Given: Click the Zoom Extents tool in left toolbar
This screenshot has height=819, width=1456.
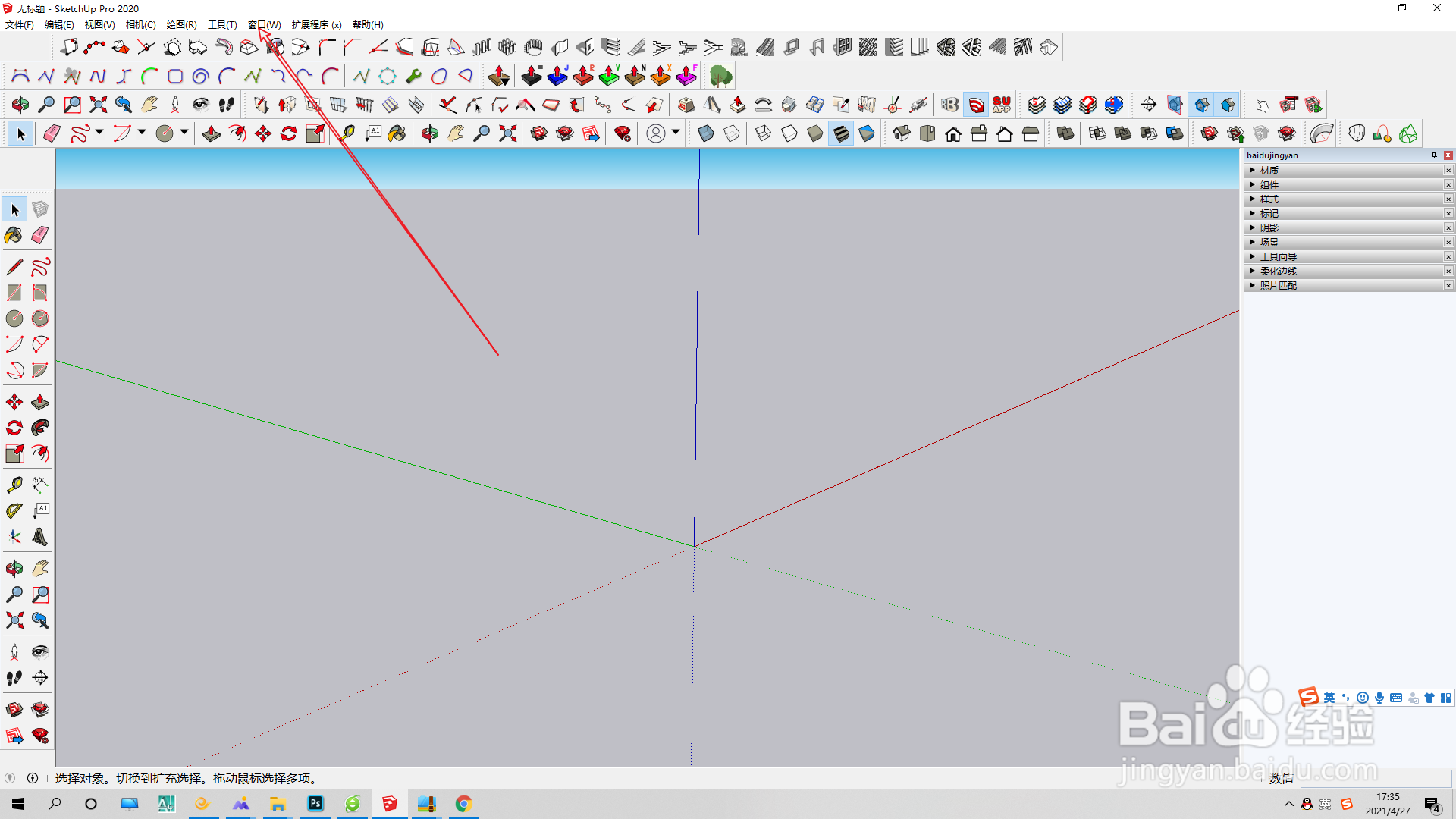Looking at the screenshot, I should 14,620.
